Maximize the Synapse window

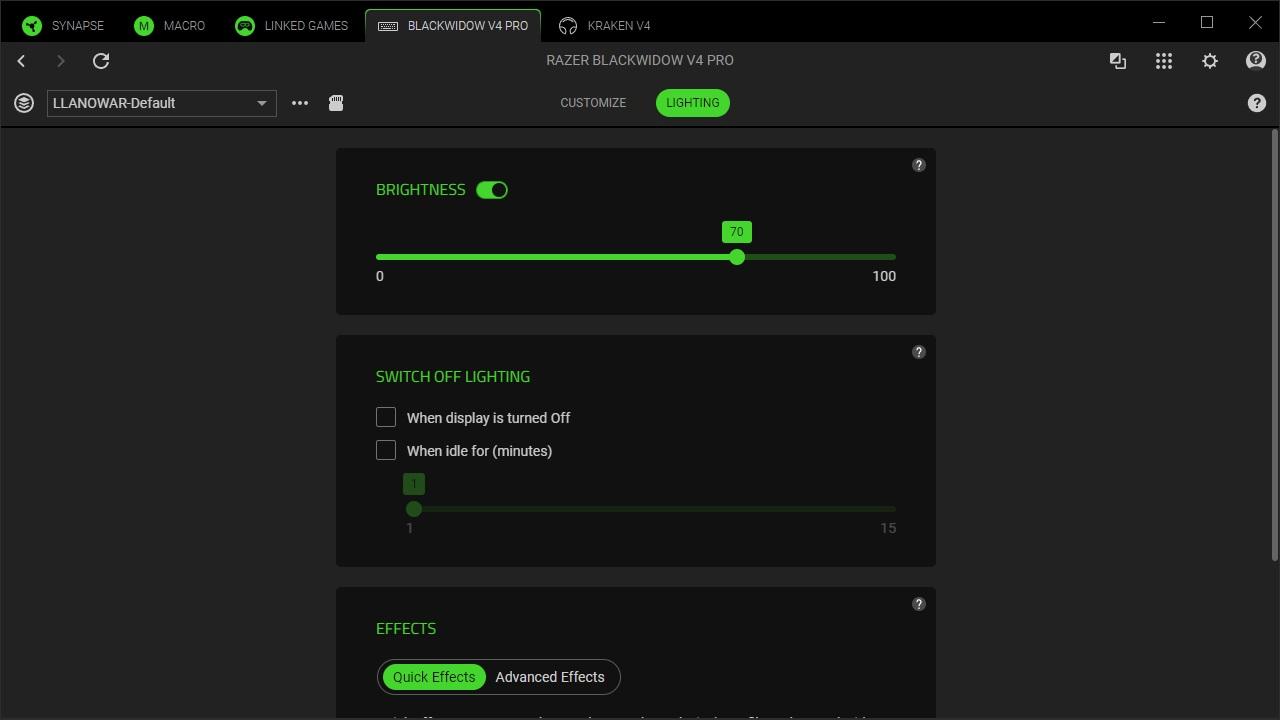[1207, 22]
